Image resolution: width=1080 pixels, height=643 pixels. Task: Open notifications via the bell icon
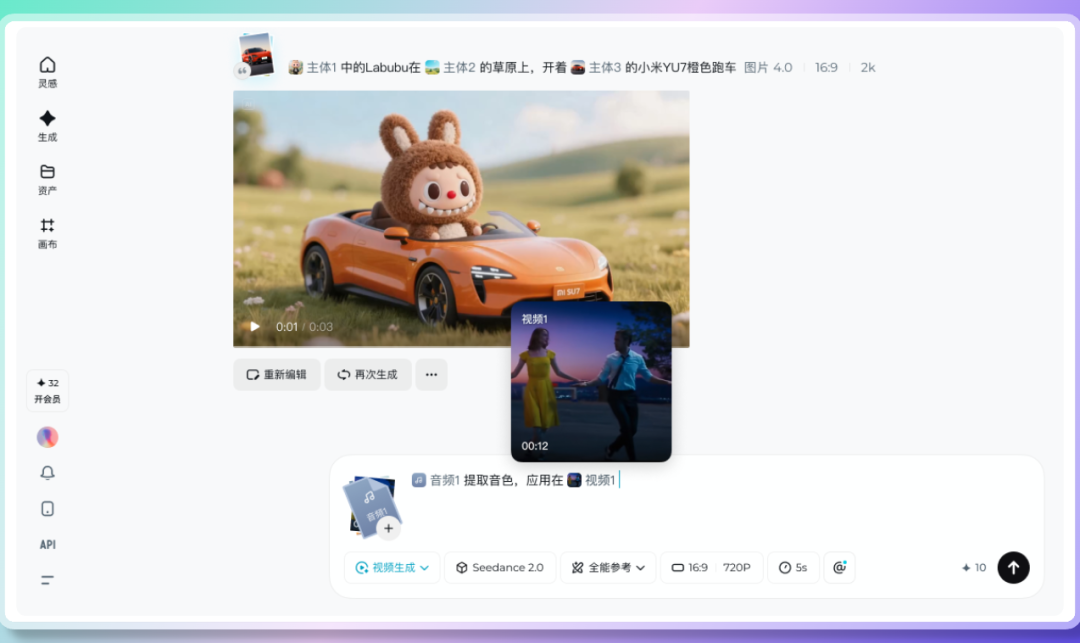tap(47, 473)
